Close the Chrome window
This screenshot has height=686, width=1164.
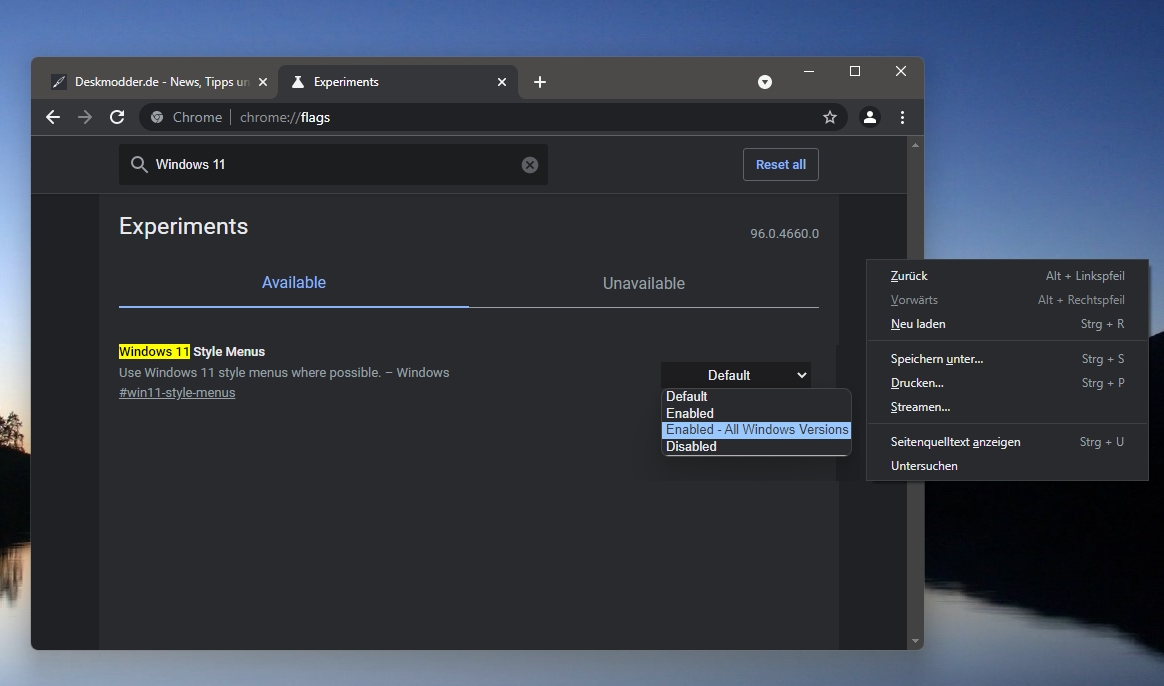[x=900, y=71]
